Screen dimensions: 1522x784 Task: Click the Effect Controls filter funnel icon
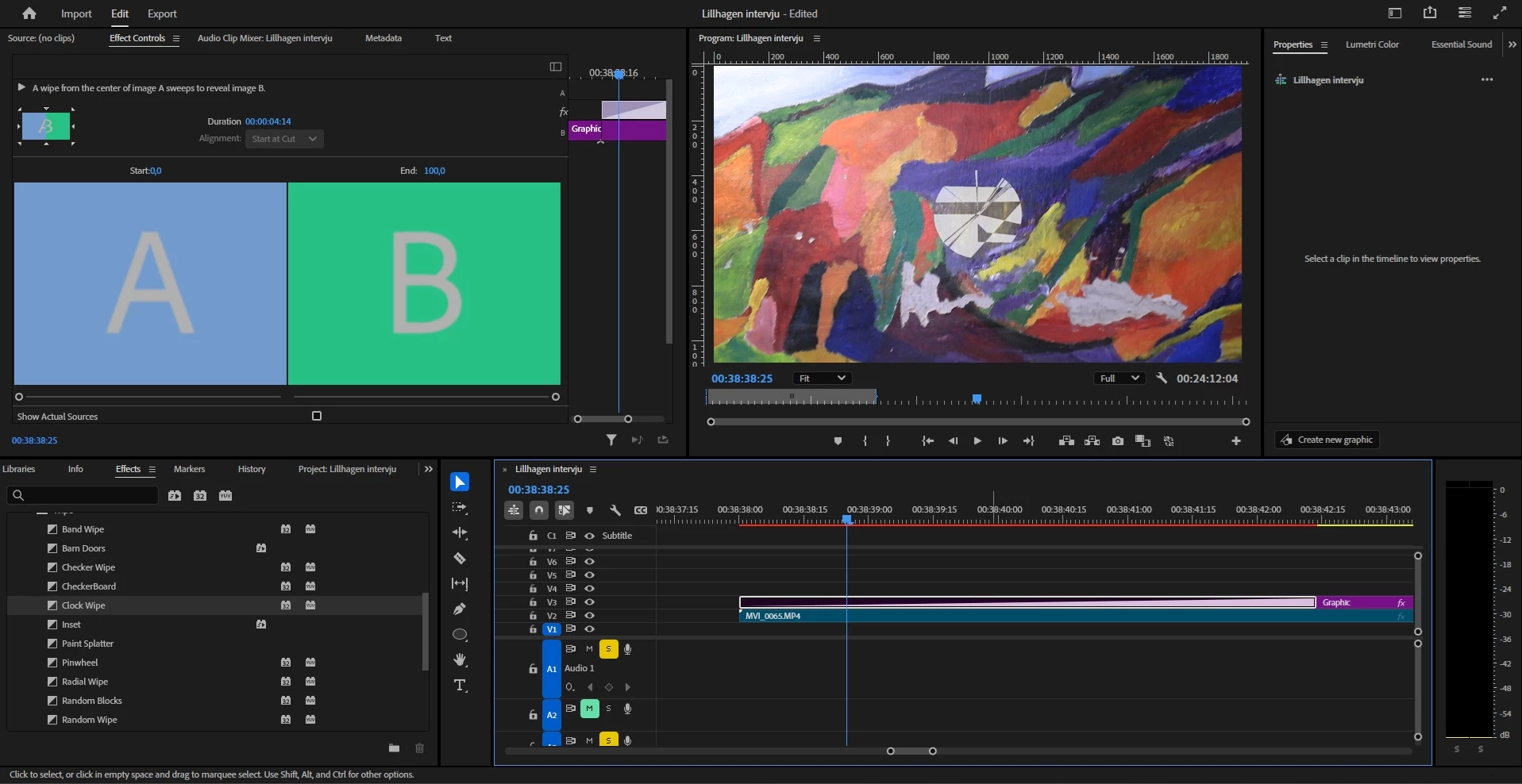(x=611, y=440)
